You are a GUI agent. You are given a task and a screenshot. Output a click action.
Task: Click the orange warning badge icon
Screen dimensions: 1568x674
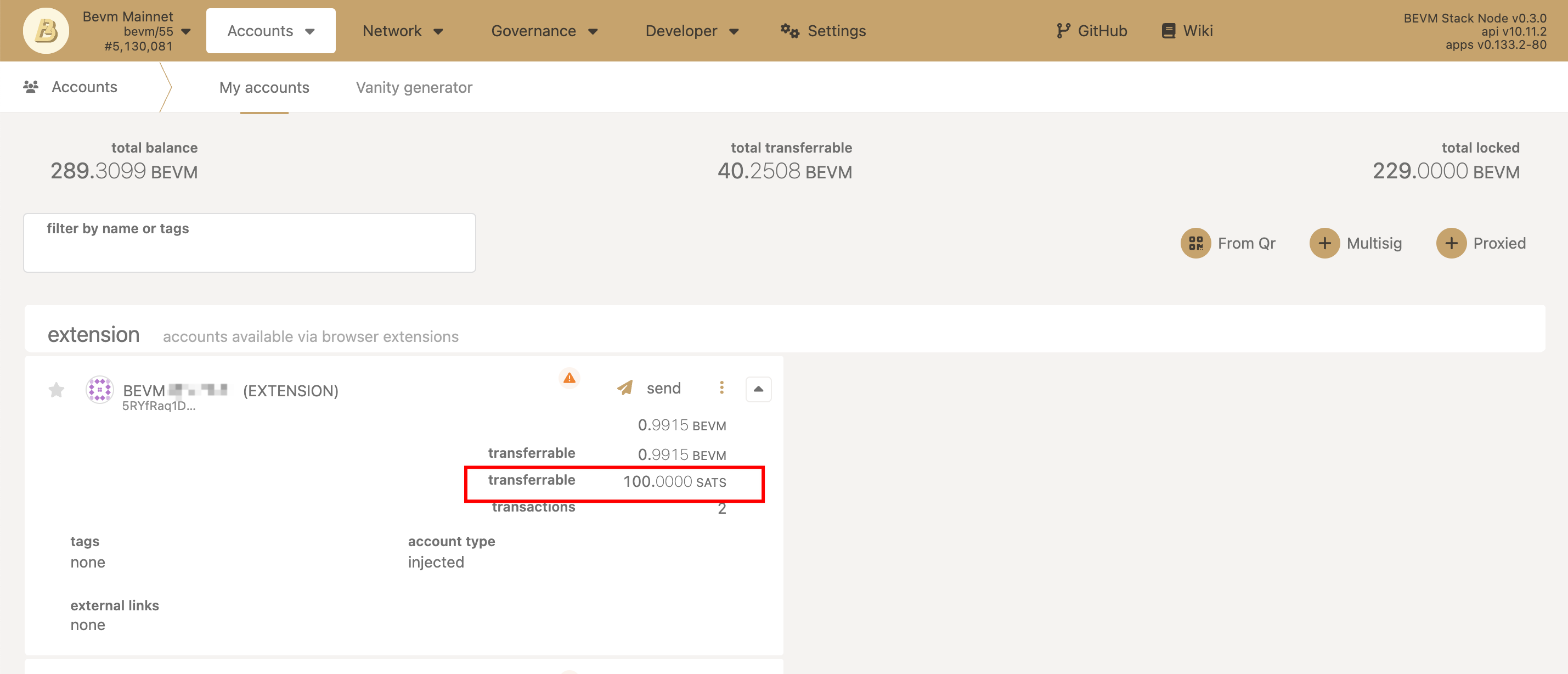pyautogui.click(x=568, y=378)
